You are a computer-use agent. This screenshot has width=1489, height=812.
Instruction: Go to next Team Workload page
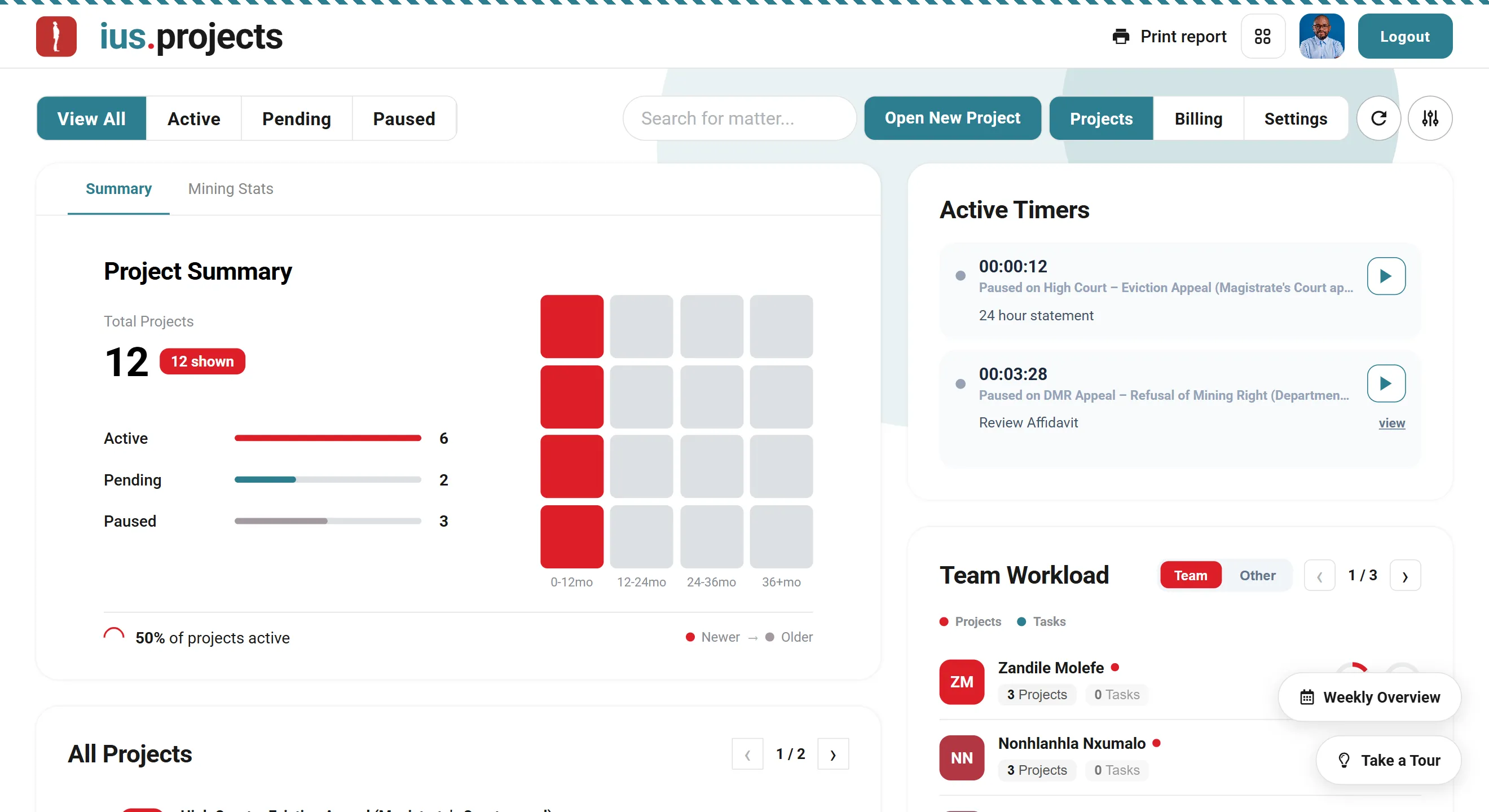[x=1404, y=576]
